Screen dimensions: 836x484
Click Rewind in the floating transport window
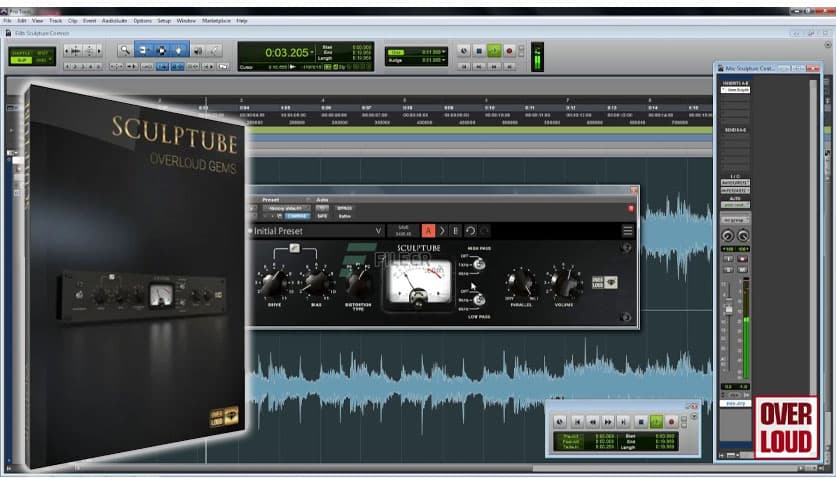592,422
